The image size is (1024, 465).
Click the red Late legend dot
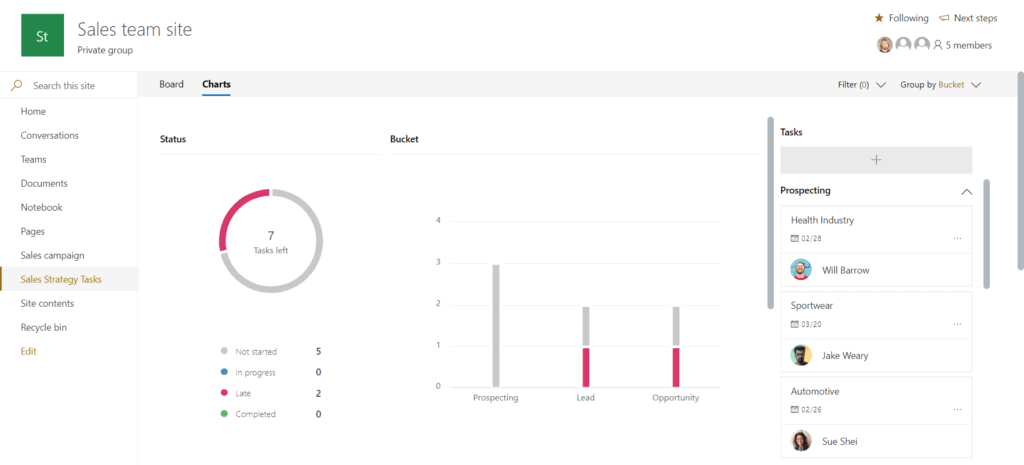[224, 393]
